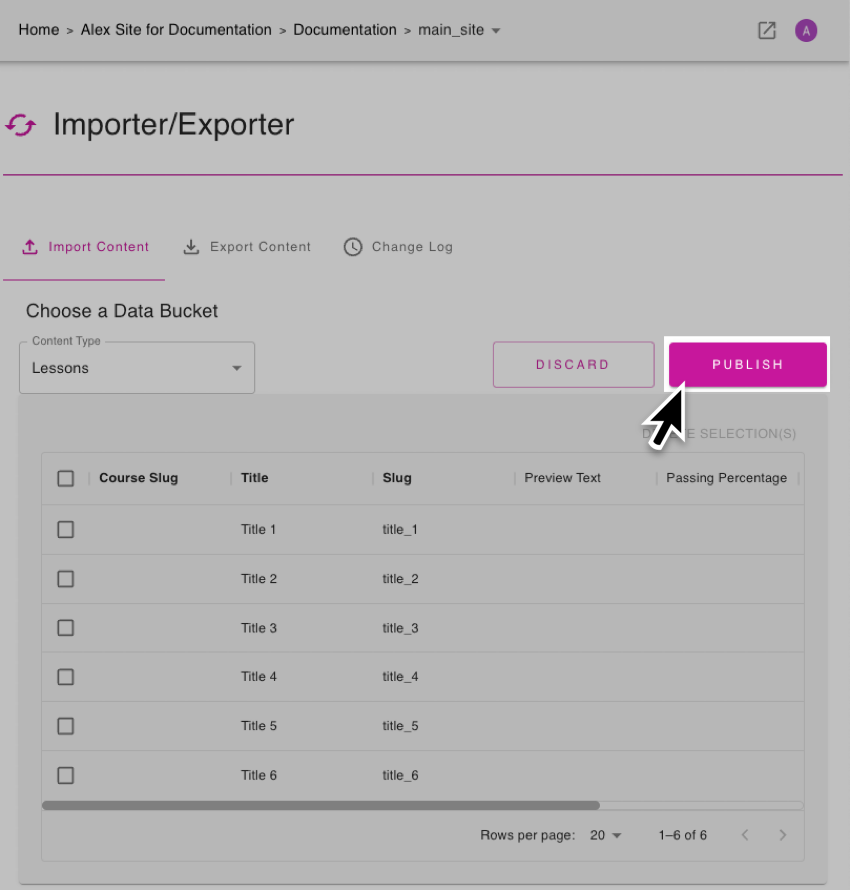
Task: Change the rows per page selector
Action: (x=605, y=835)
